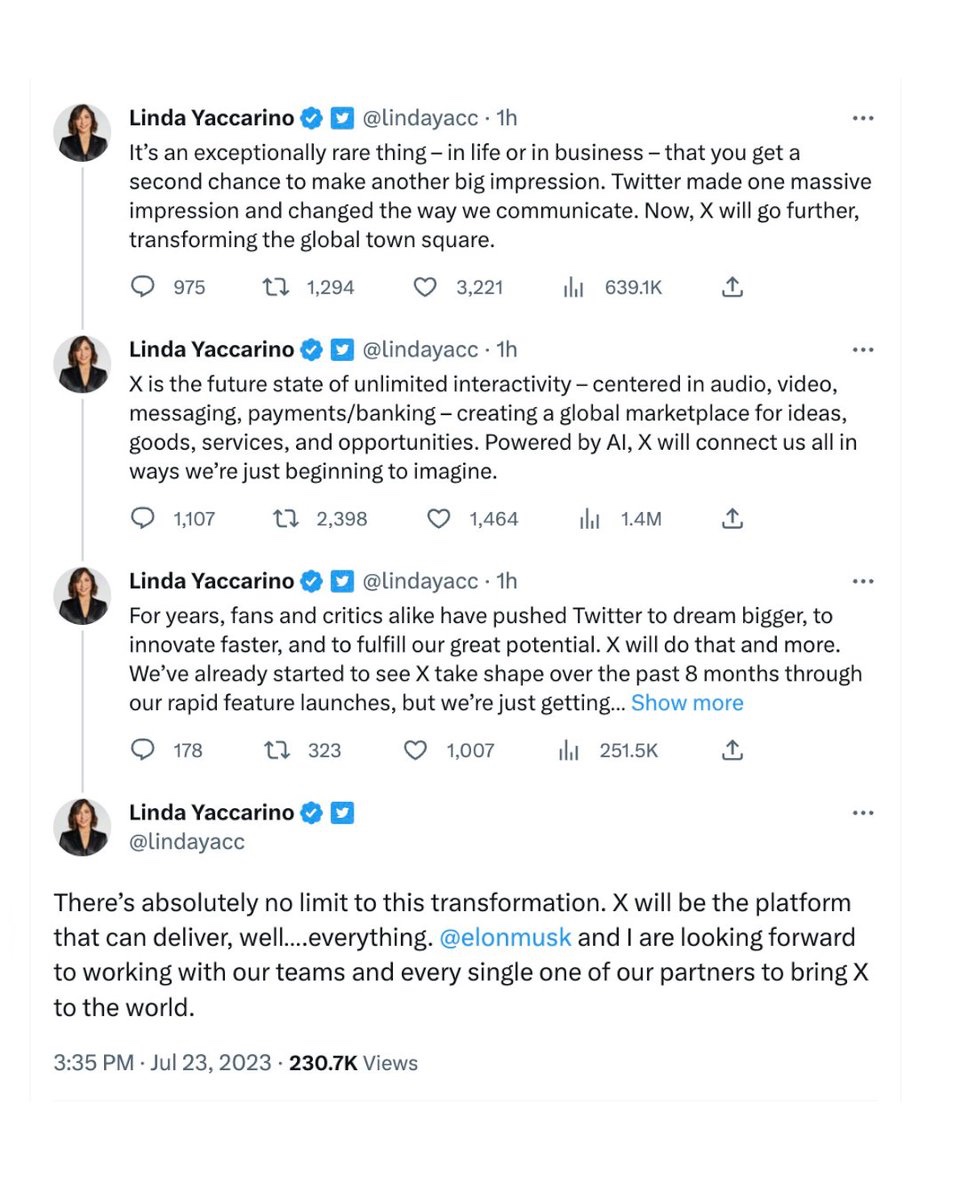The image size is (960, 1200).
Task: Click the avatar on the final tweet
Action: [x=82, y=826]
